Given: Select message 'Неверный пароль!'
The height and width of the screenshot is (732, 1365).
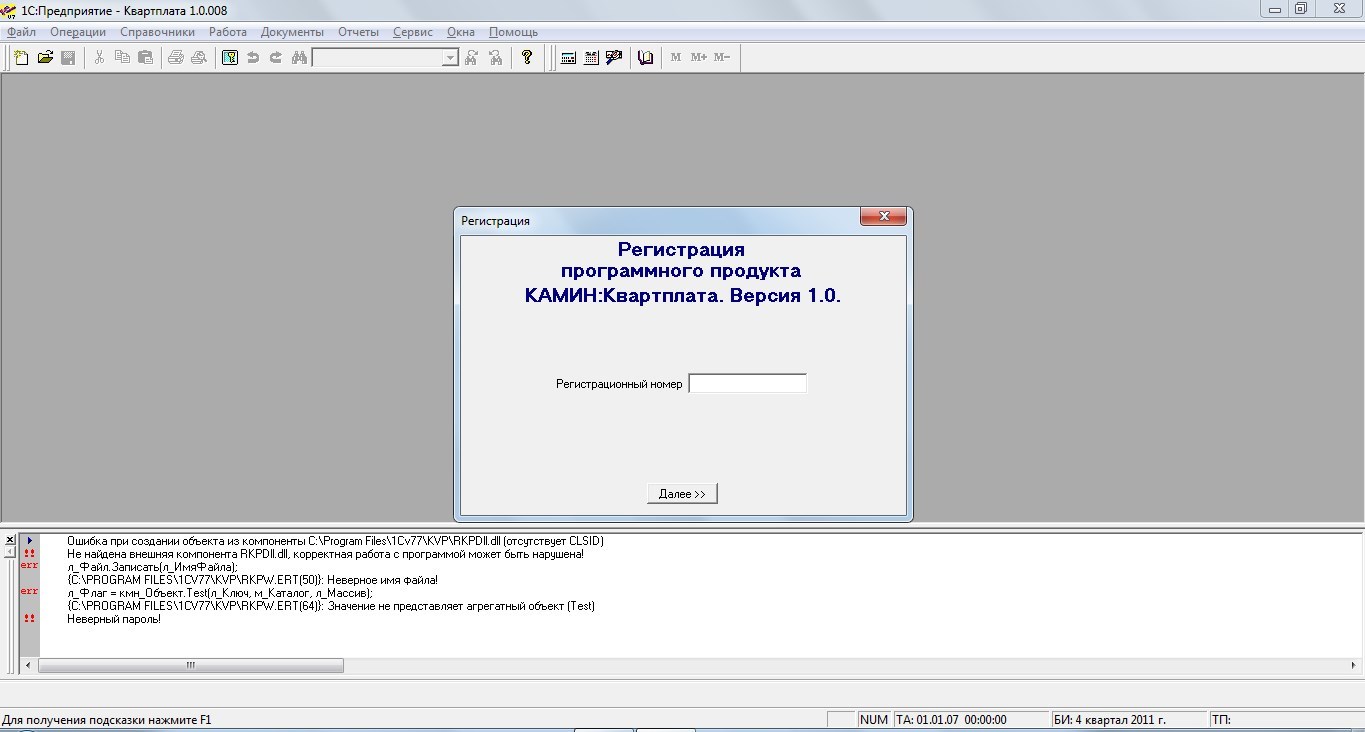Looking at the screenshot, I should [114, 619].
